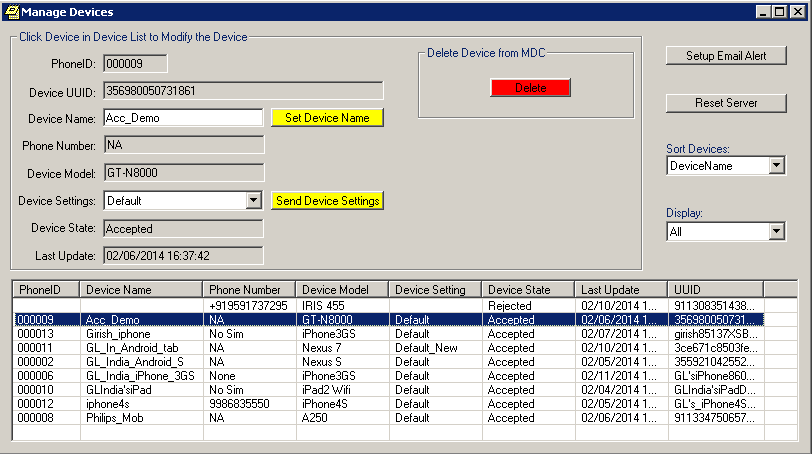This screenshot has height=454, width=812.
Task: Click the 02/11/2014 last update cell
Action: [619, 376]
